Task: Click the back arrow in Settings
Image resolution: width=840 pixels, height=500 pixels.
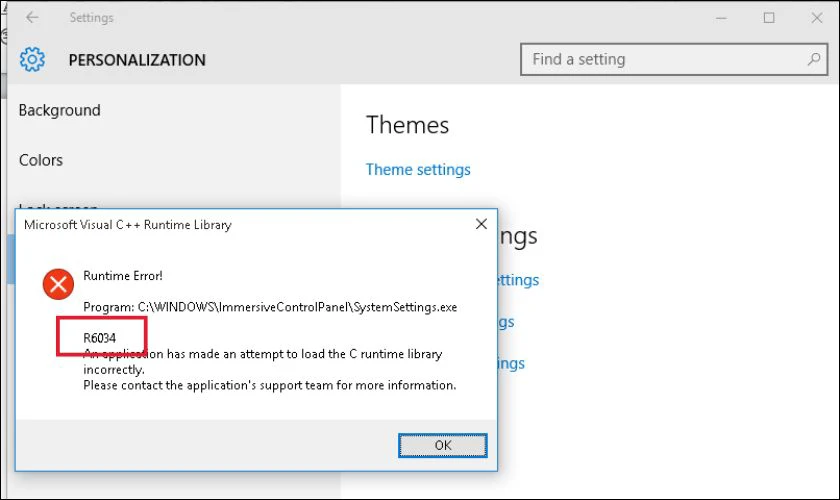Action: pos(32,17)
